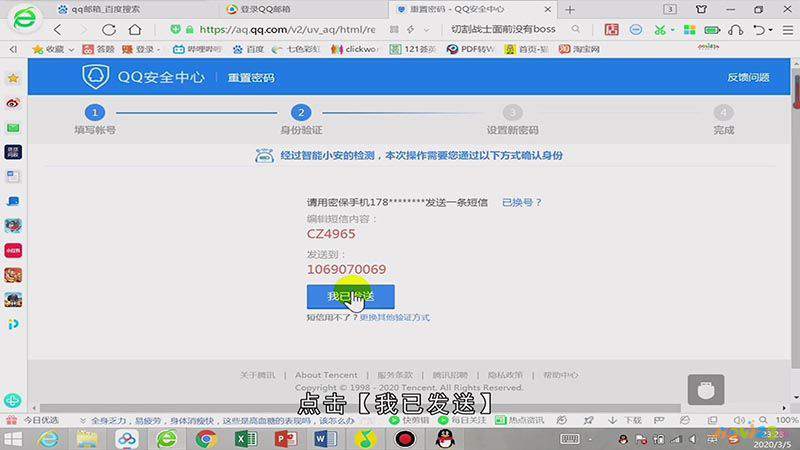800x450 pixels.
Task: Click the floating gray assistant widget
Action: point(706,390)
